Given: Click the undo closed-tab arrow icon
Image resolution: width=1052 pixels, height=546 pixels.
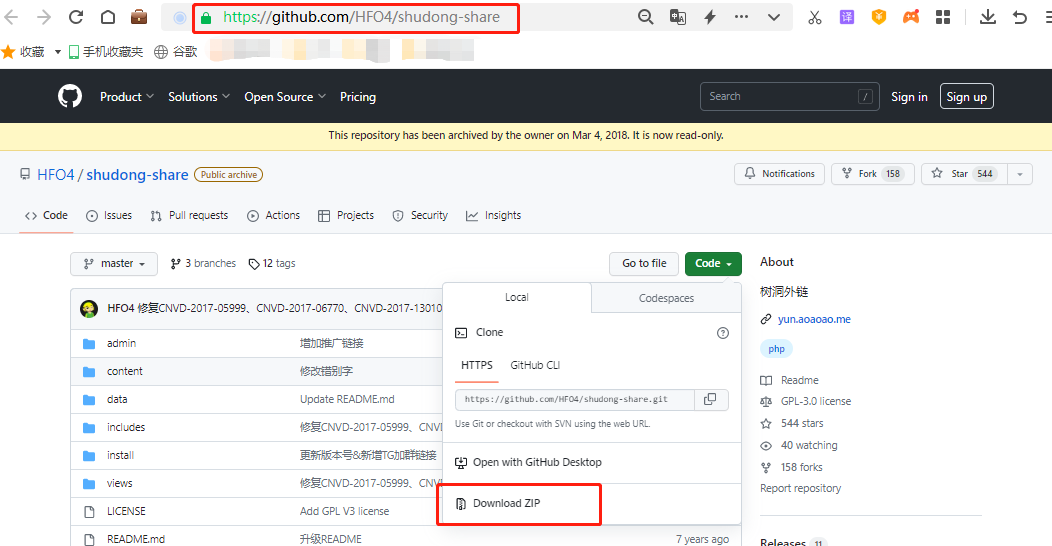Looking at the screenshot, I should coord(1020,17).
